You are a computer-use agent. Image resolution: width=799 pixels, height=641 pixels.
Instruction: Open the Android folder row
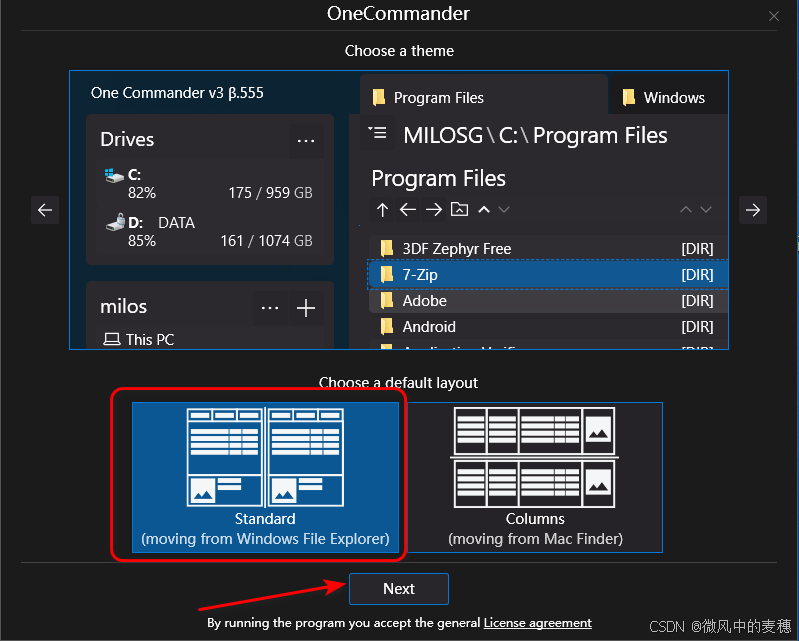pos(548,327)
